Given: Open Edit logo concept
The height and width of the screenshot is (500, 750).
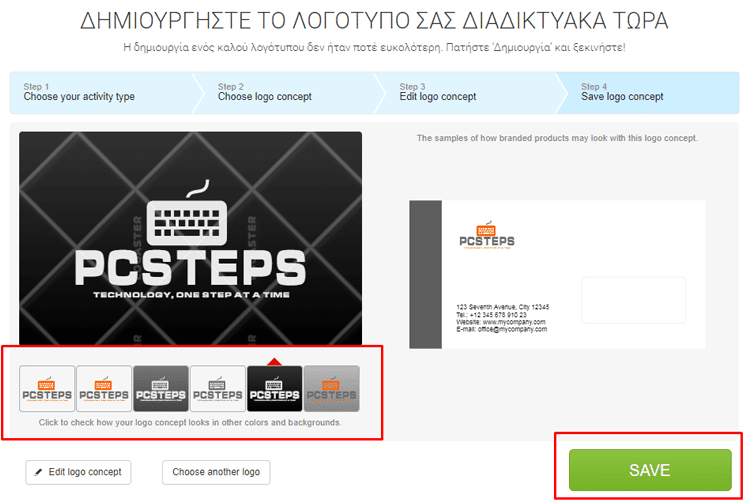Looking at the screenshot, I should pyautogui.click(x=78, y=472).
